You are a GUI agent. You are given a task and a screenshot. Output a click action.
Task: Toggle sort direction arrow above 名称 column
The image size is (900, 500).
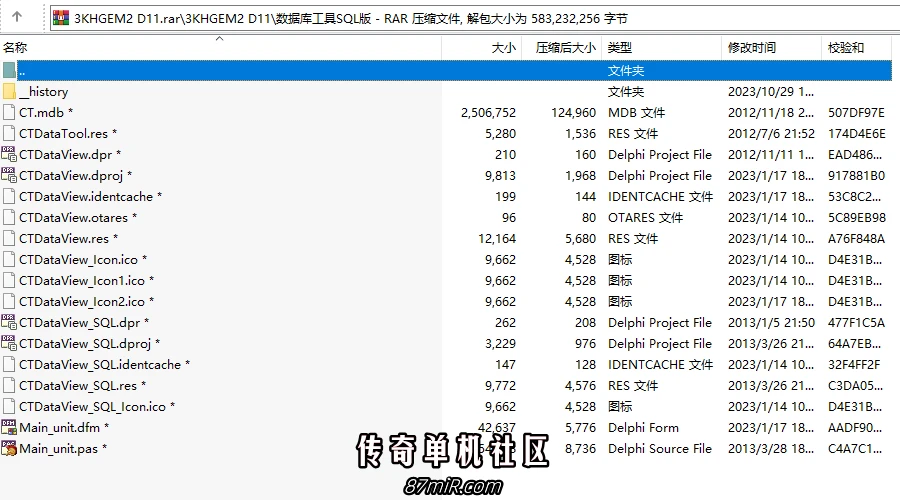(219, 39)
